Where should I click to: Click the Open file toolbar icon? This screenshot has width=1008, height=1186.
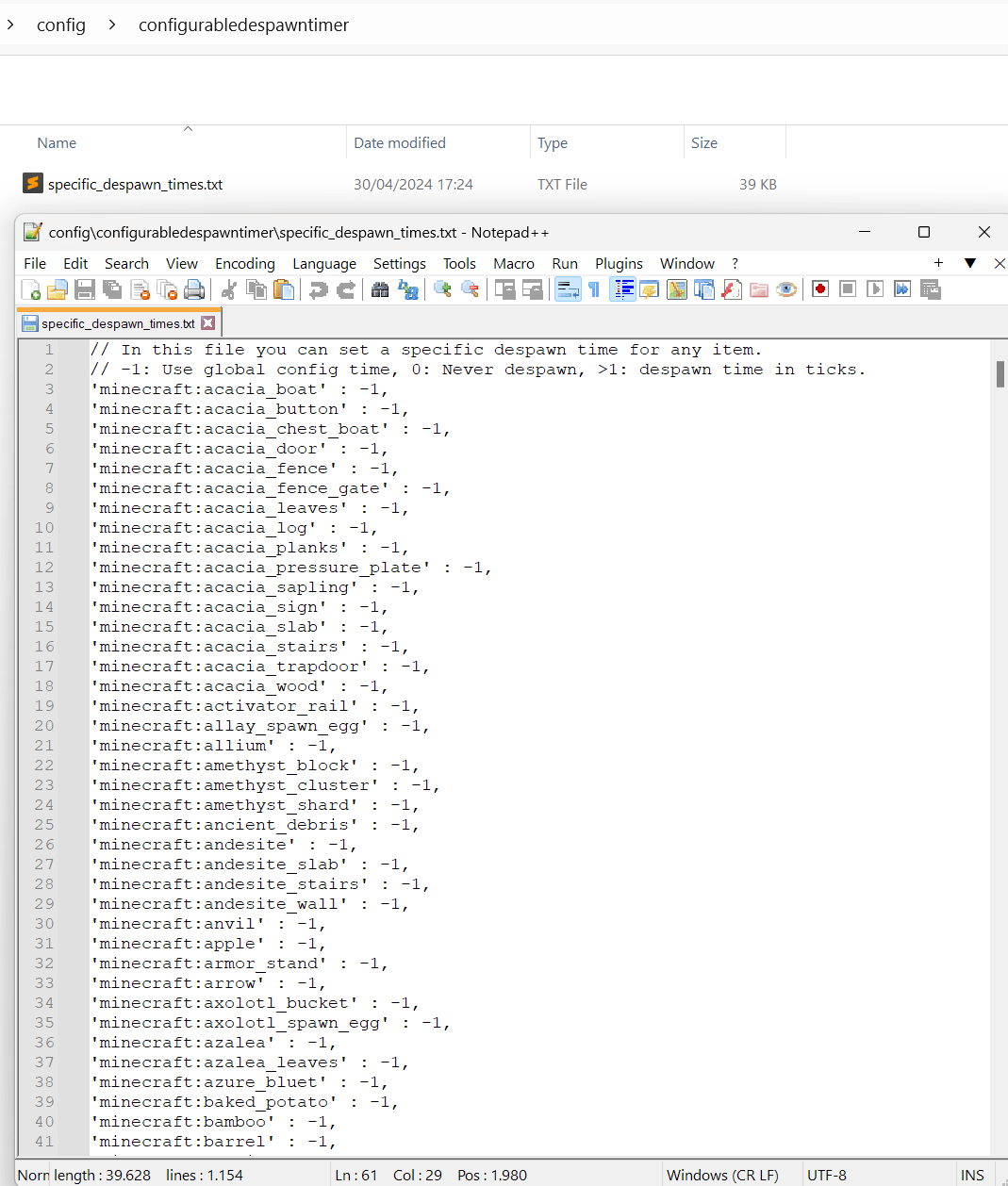coord(58,289)
